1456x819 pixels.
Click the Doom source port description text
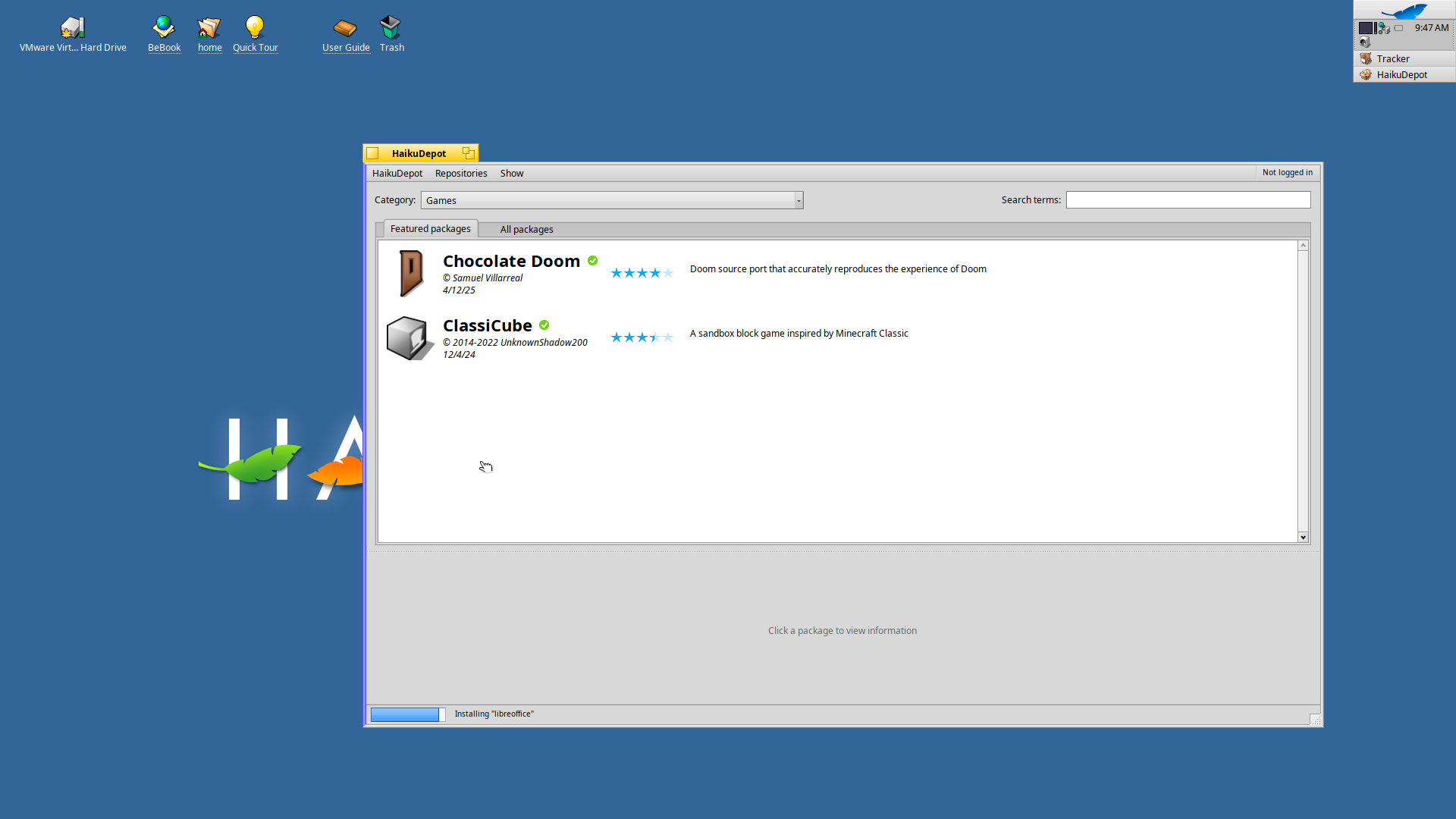[838, 269]
